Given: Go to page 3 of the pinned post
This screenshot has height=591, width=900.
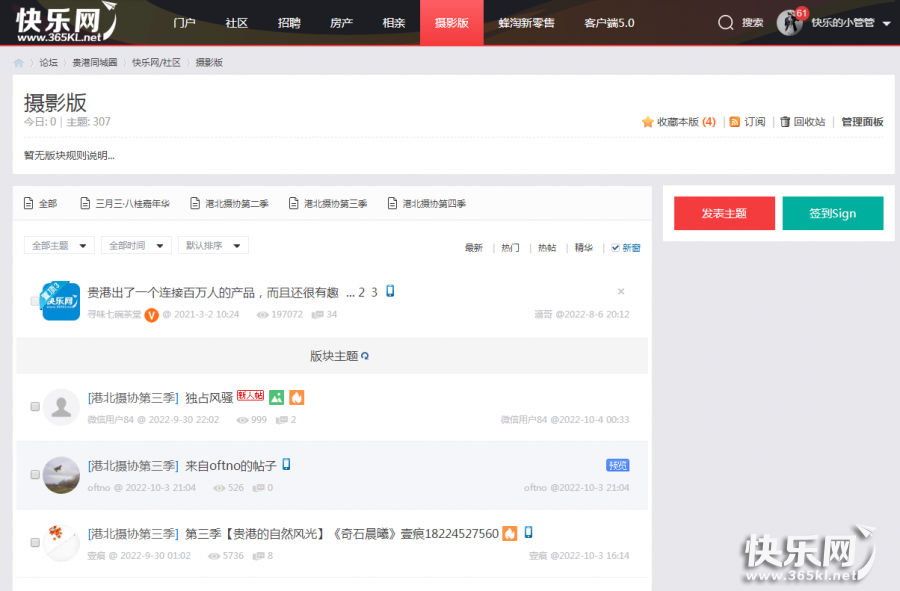Looking at the screenshot, I should (374, 293).
